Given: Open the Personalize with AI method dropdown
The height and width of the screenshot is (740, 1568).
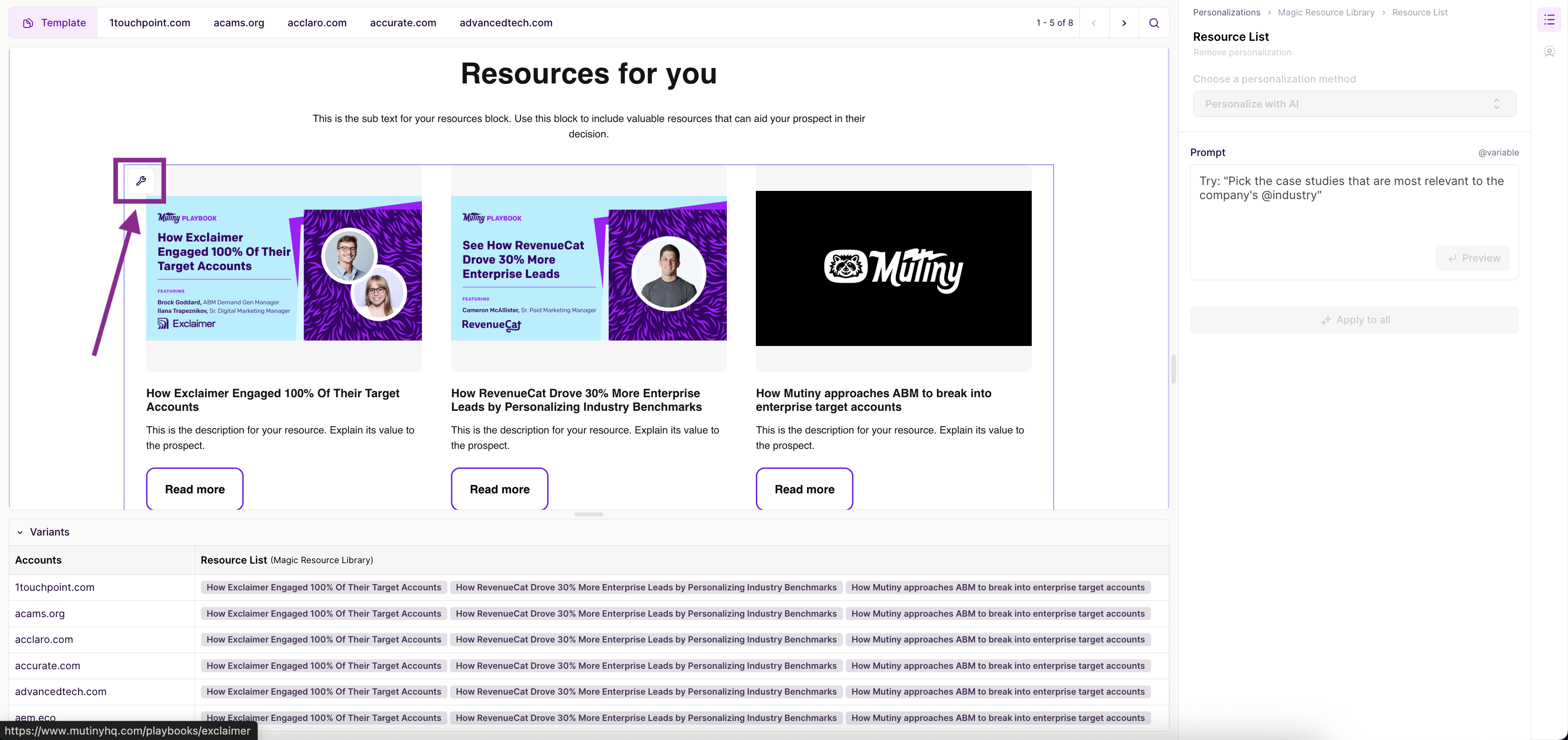Looking at the screenshot, I should pyautogui.click(x=1354, y=104).
